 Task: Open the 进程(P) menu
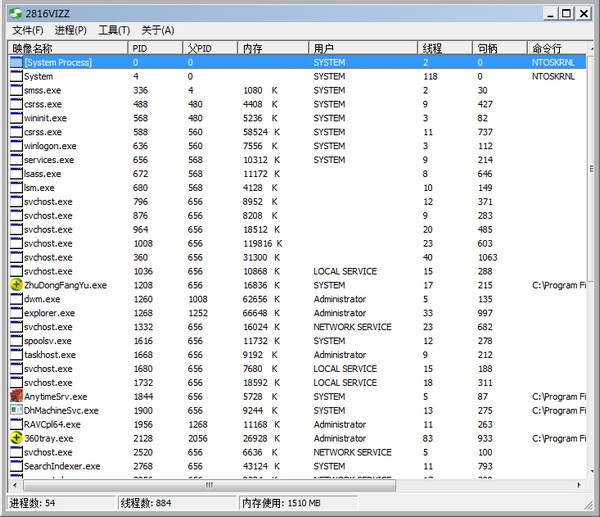(x=70, y=31)
